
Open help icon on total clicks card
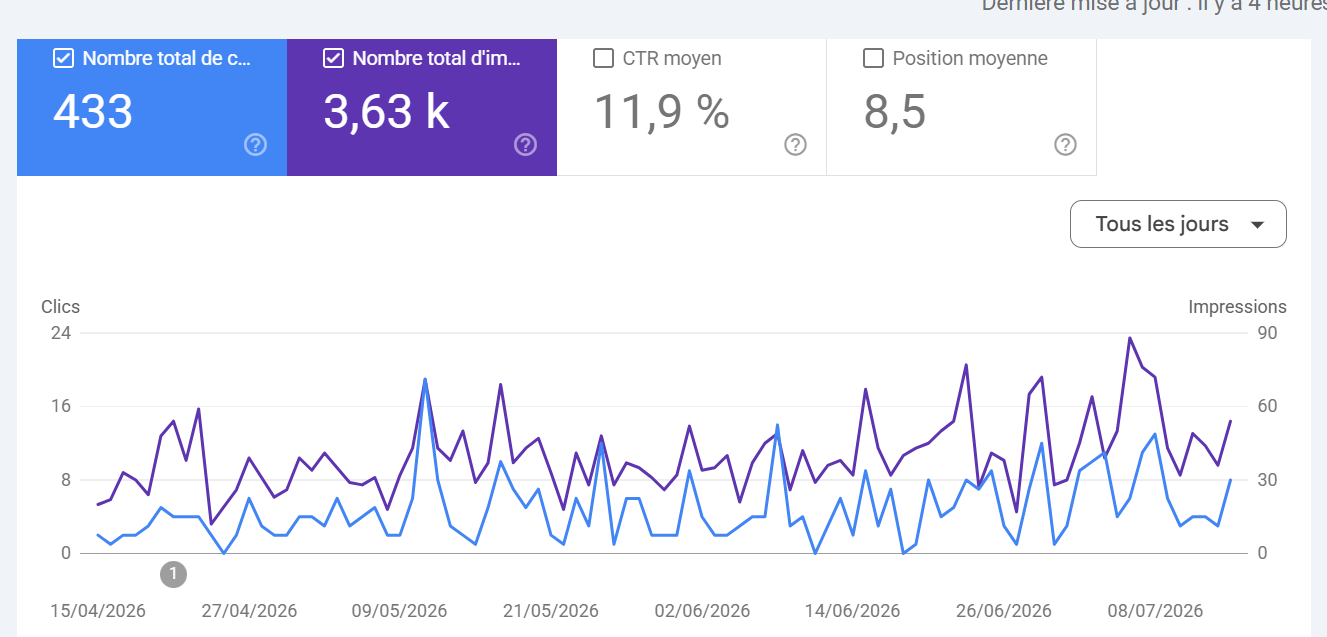[x=255, y=145]
